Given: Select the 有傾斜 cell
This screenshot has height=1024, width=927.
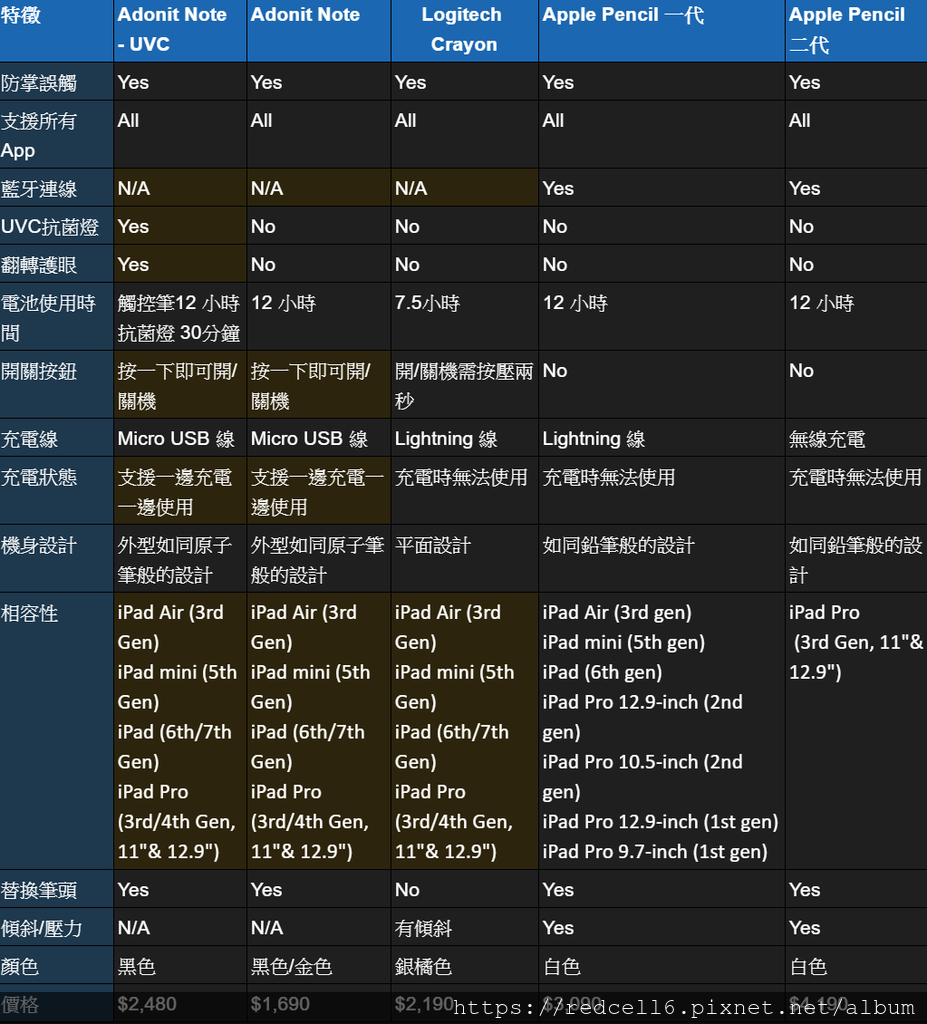Looking at the screenshot, I should (464, 927).
